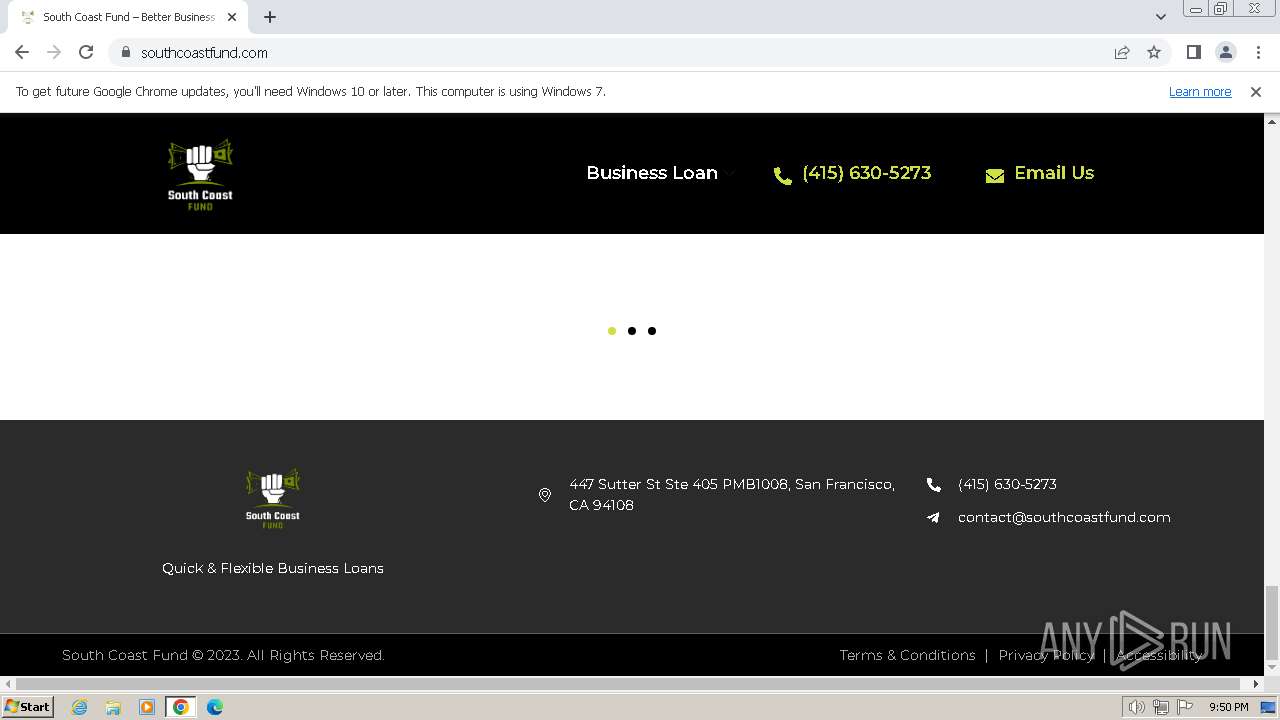The image size is (1280, 720).
Task: Open the Chrome profile avatar icon
Action: click(1226, 52)
